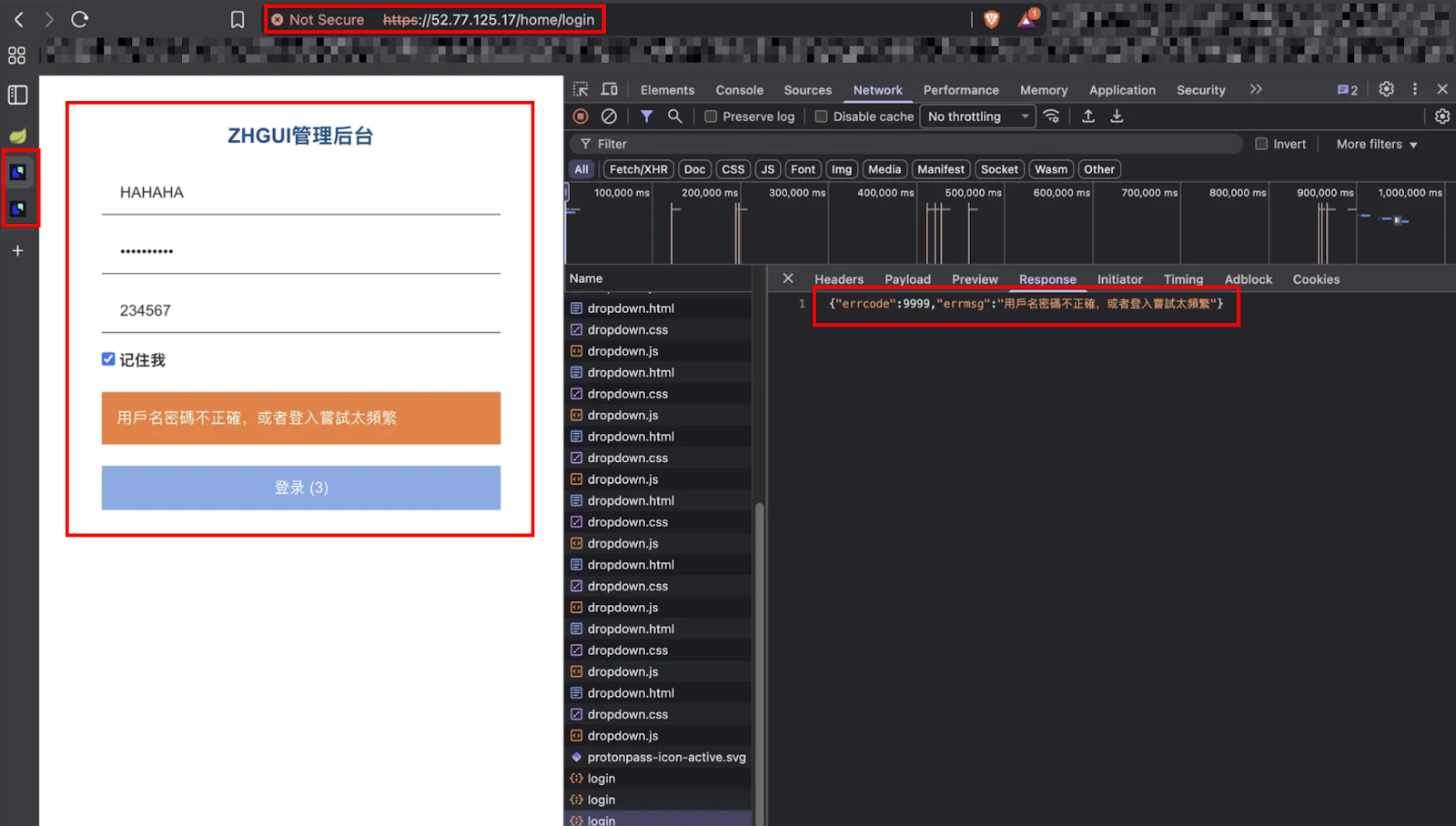This screenshot has height=826, width=1456.
Task: Click the browser forward arrow
Action: tap(49, 19)
